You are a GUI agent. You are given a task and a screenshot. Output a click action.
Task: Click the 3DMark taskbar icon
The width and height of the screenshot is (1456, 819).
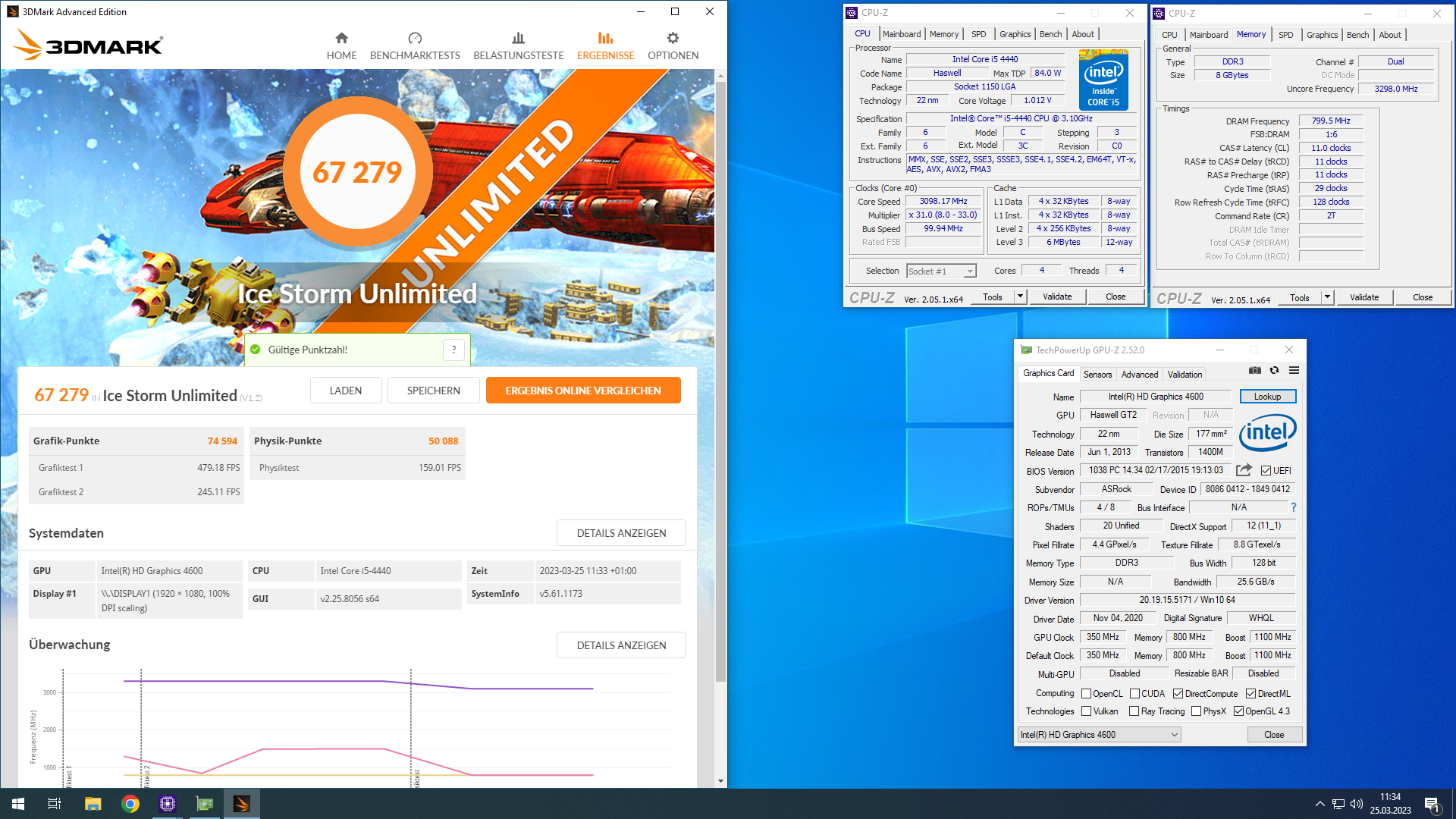click(242, 804)
